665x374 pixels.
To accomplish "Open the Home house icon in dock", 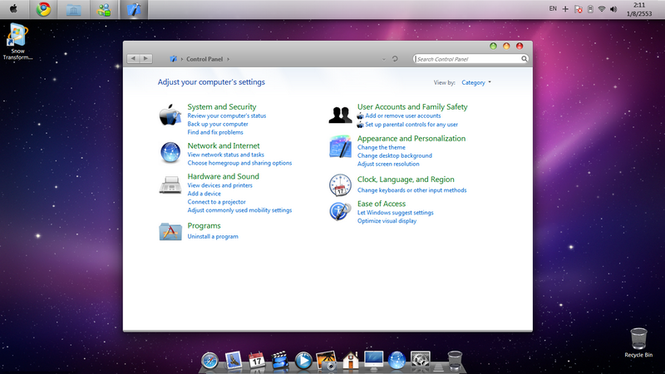I will (350, 360).
